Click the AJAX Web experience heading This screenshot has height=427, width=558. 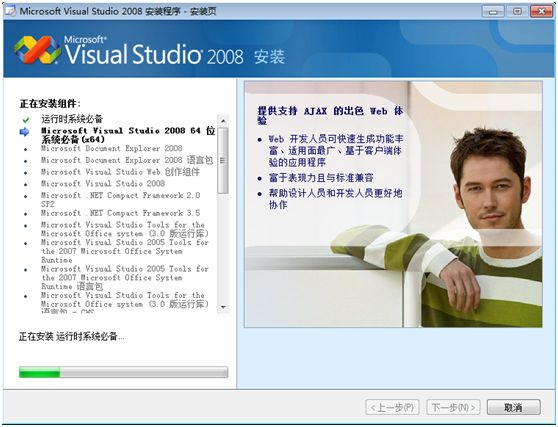pos(330,116)
